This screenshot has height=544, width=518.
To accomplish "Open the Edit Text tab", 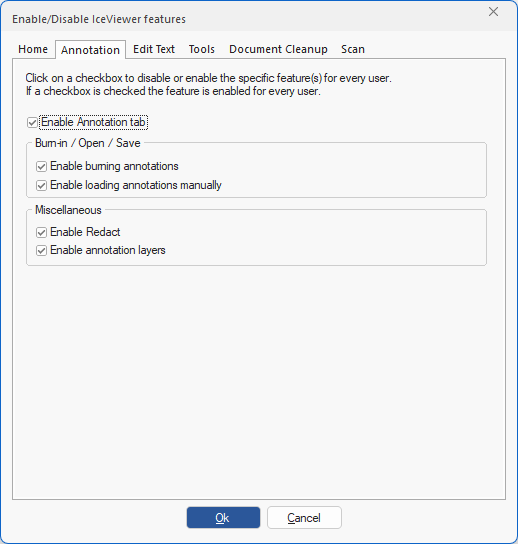I will [x=154, y=49].
